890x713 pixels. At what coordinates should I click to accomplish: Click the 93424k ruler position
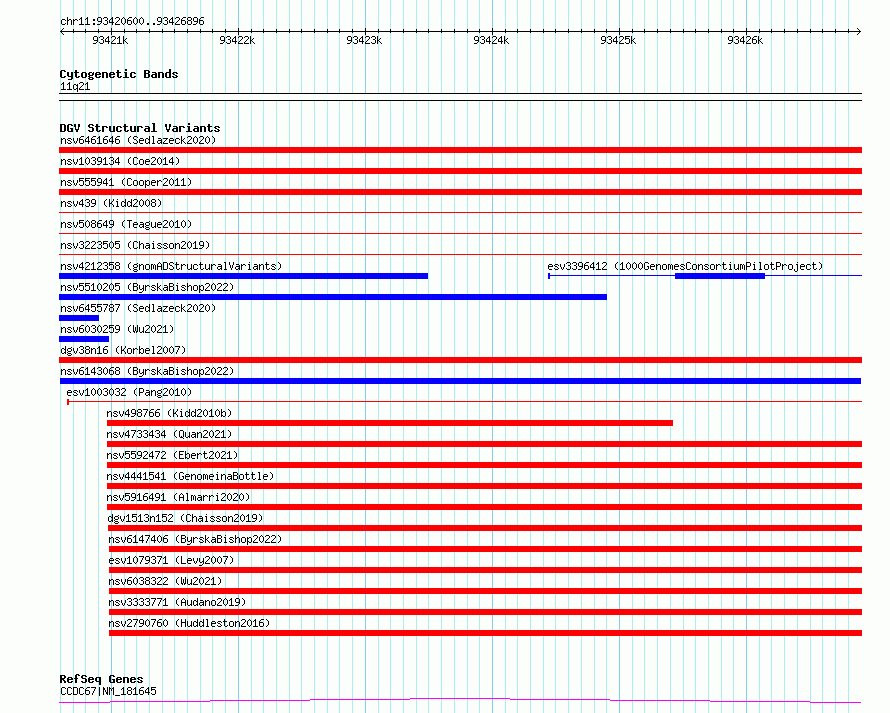click(491, 40)
